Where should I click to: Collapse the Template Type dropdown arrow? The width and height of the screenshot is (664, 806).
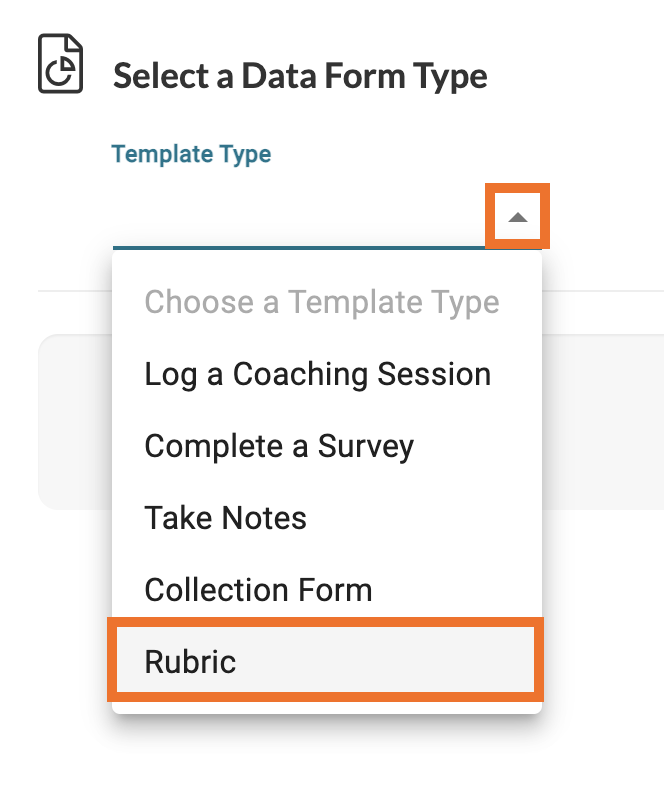(517, 216)
